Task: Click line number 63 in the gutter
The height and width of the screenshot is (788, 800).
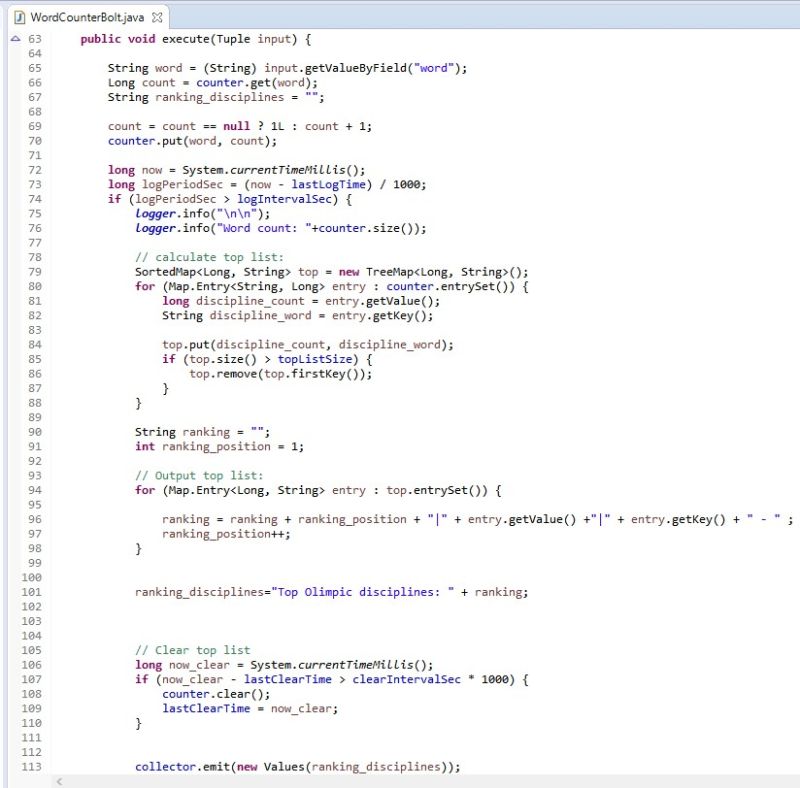Action: click(x=35, y=39)
